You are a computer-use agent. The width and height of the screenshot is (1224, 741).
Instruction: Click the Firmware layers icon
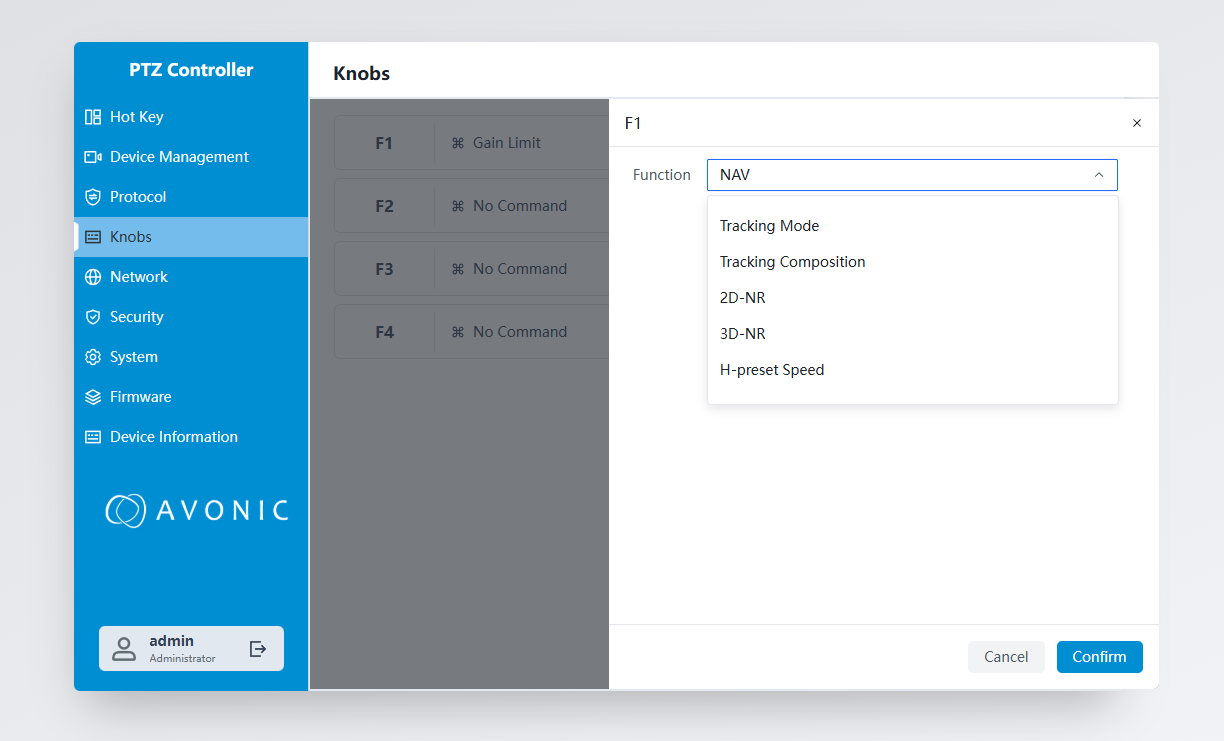[93, 397]
